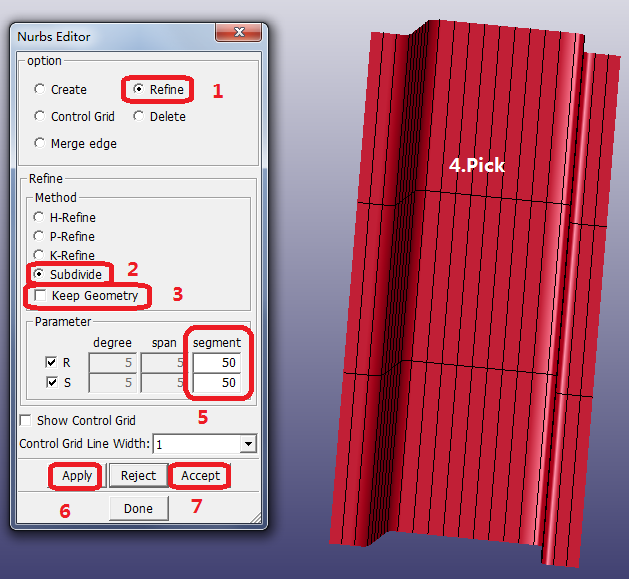Viewport: 629px width, 579px height.
Task: Uncheck the R parameter checkbox
Action: [x=51, y=362]
